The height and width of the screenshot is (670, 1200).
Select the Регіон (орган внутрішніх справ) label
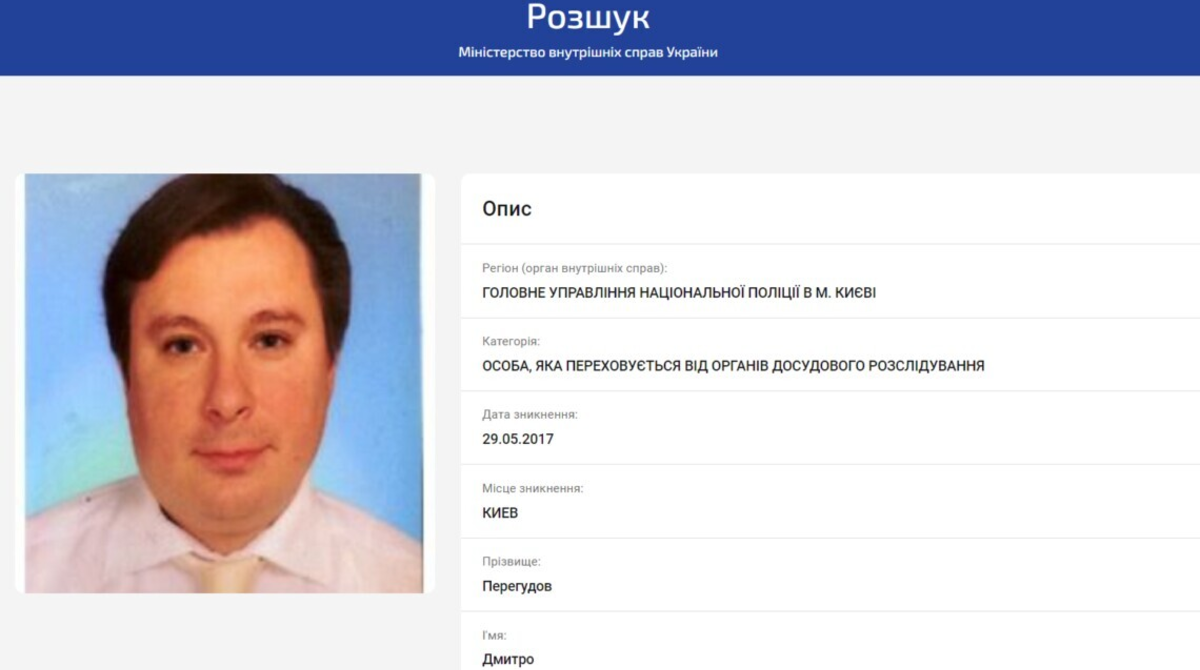tap(574, 268)
